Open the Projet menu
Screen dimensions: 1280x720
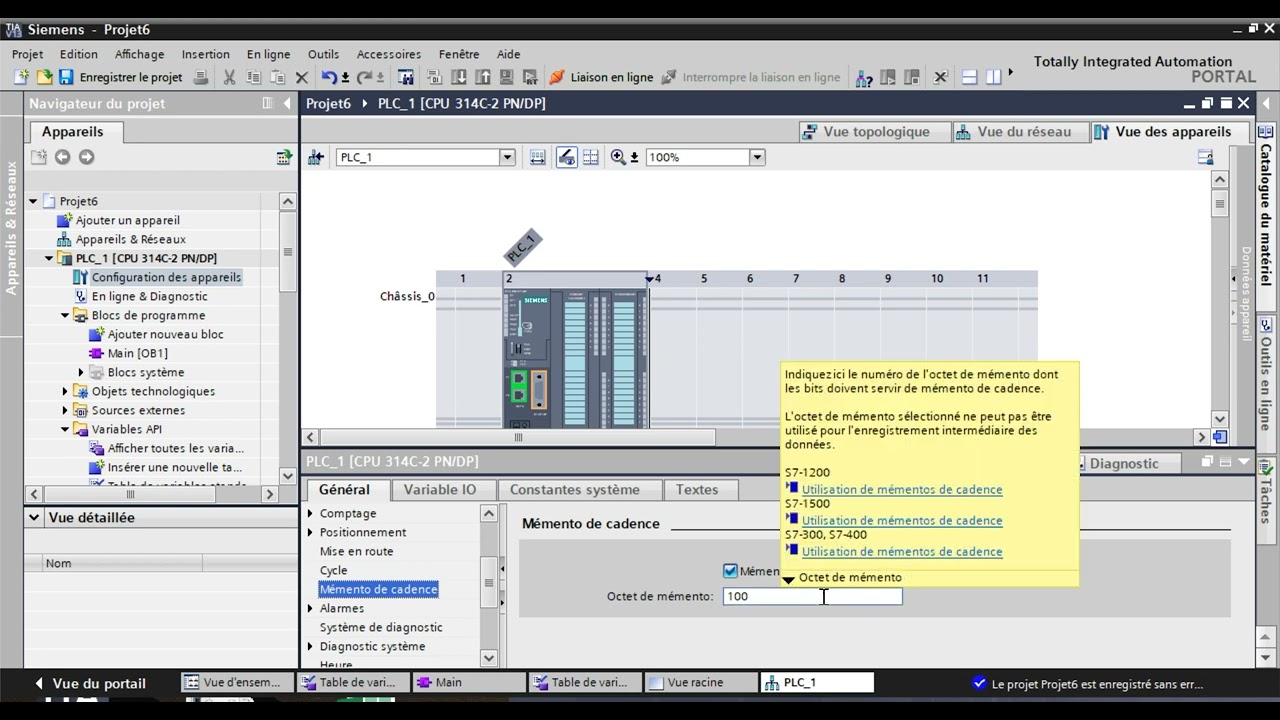coord(27,54)
